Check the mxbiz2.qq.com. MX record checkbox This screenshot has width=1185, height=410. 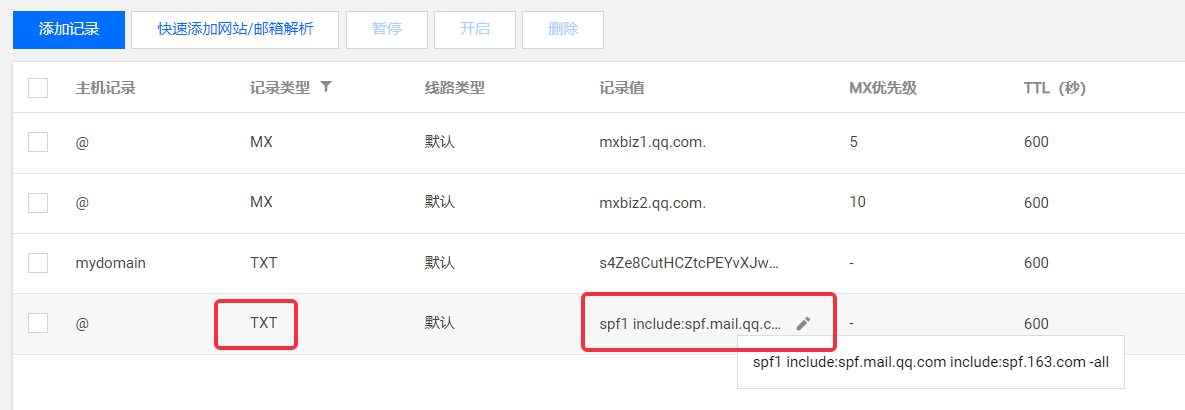click(38, 202)
